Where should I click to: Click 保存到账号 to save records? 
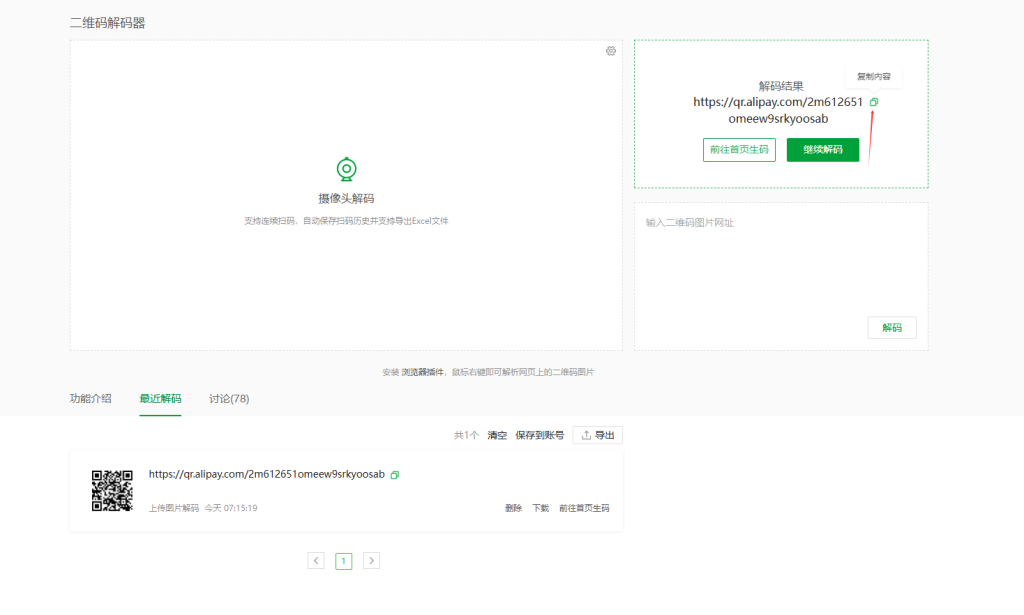pyautogui.click(x=539, y=436)
